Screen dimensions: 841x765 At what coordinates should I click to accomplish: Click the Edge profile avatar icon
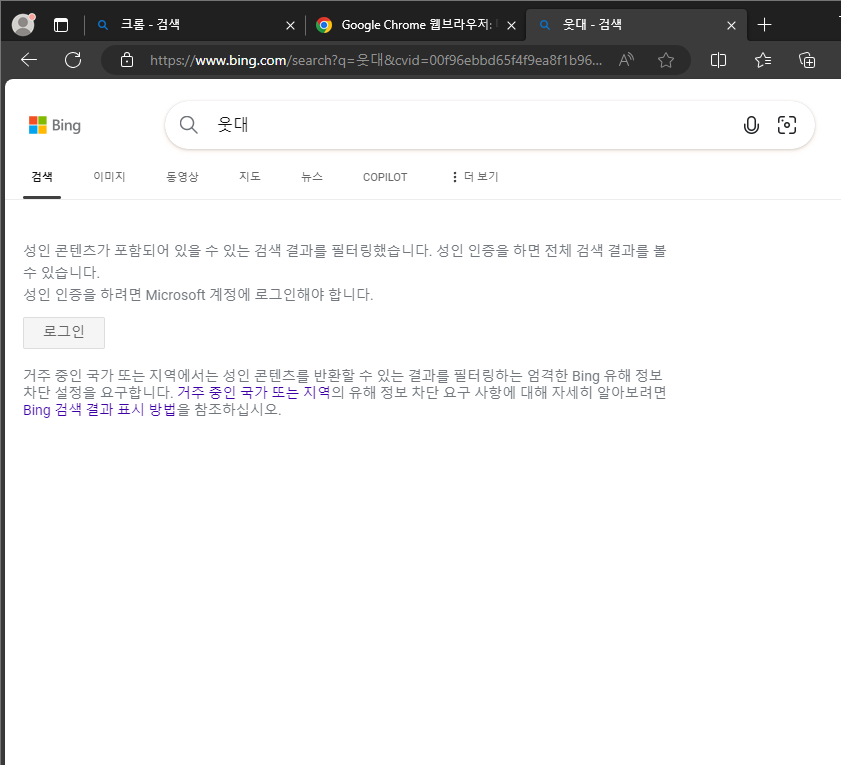(23, 25)
